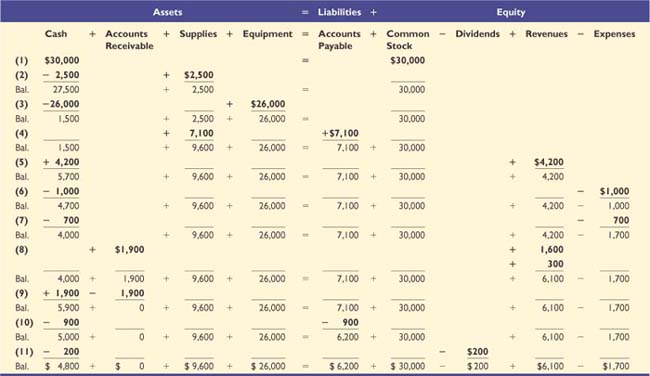Screen dimensions: 650x376
Task: Click the transaction label (9)
Action: click(x=22, y=294)
